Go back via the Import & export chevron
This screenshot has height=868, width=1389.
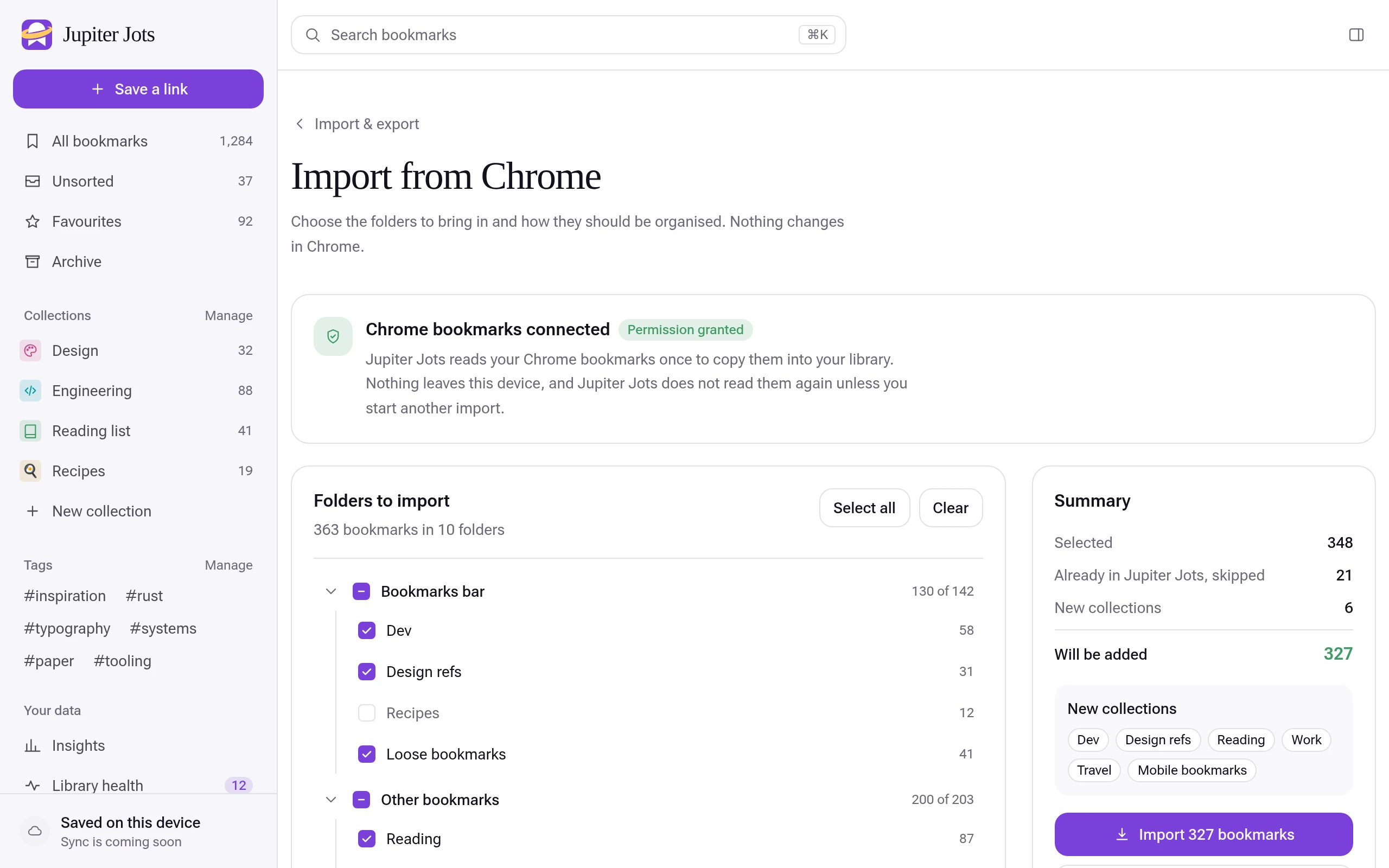point(300,124)
